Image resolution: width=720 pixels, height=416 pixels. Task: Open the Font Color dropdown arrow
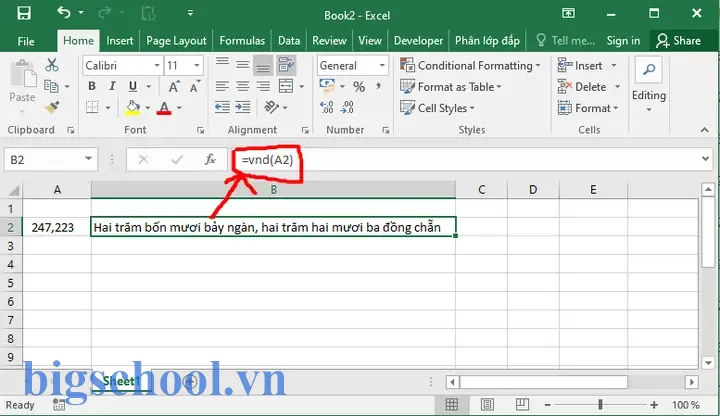pyautogui.click(x=180, y=108)
